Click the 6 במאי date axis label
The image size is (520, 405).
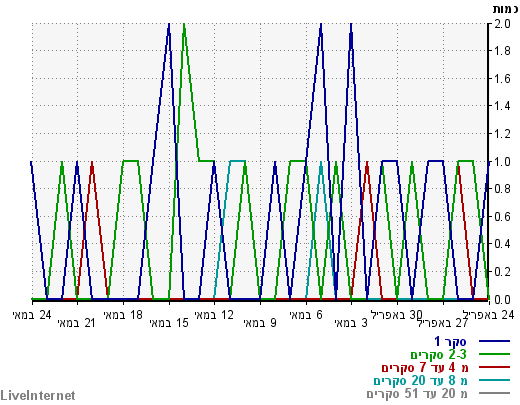[x=306, y=315]
